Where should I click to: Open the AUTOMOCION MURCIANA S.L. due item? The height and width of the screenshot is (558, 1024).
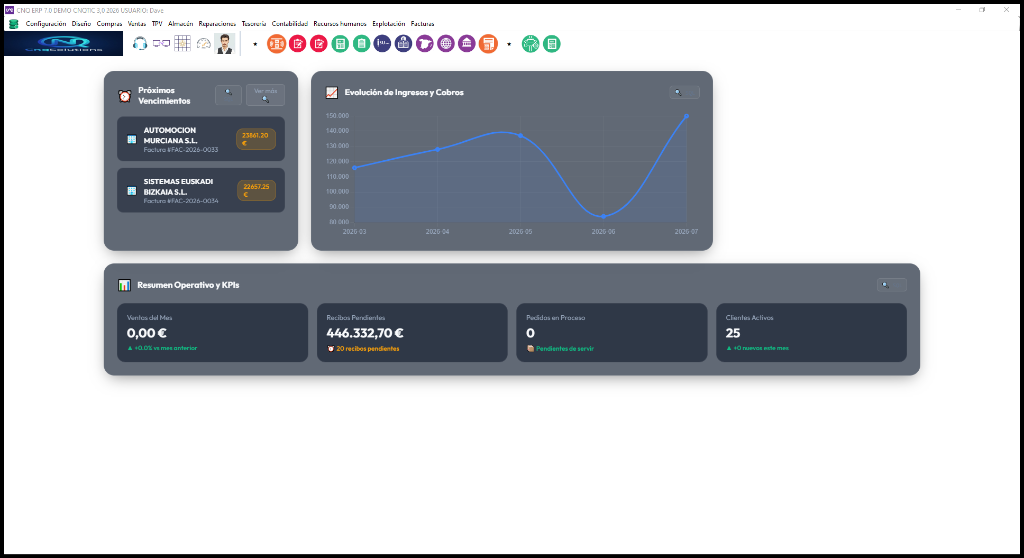(x=201, y=139)
